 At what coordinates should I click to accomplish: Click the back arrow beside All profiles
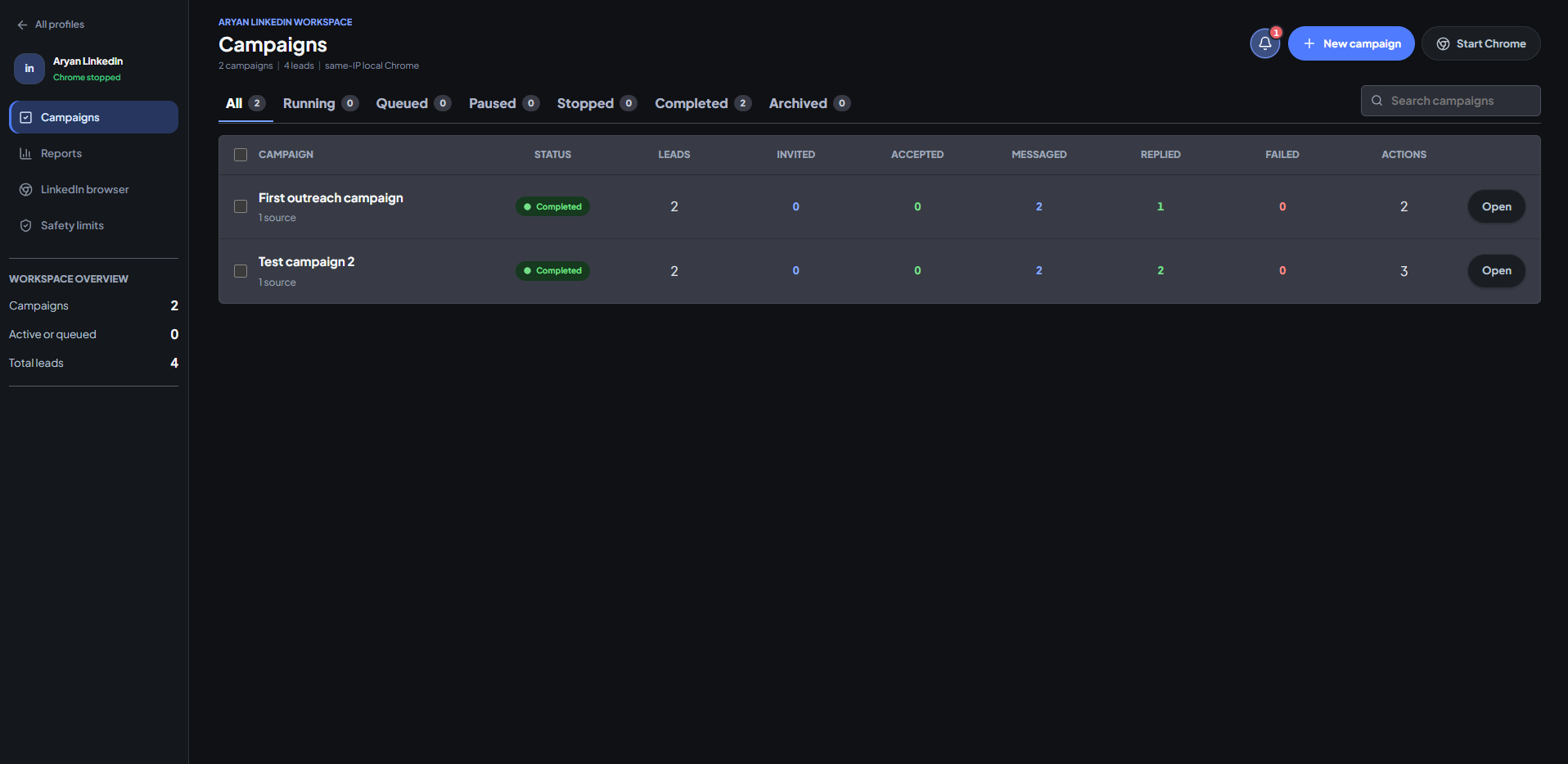22,25
